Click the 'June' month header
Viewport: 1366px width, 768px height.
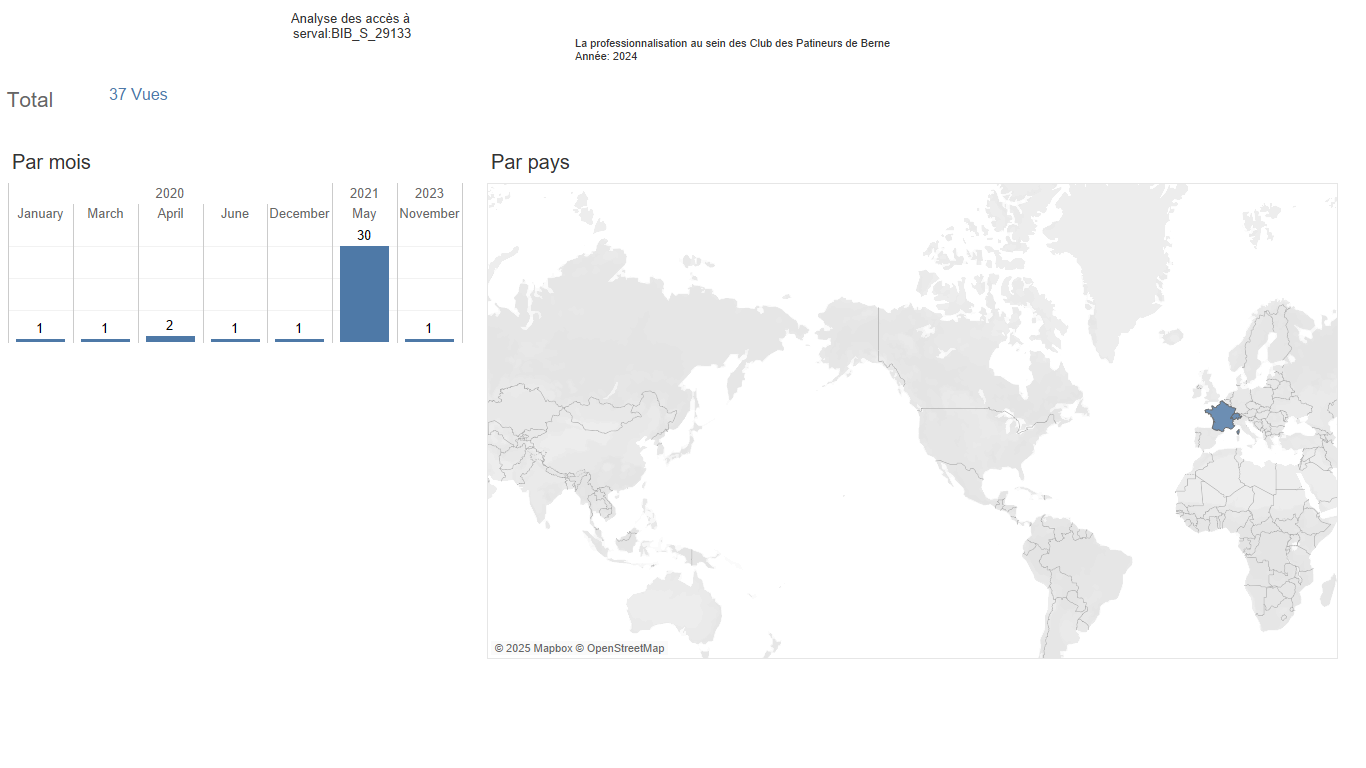click(x=235, y=213)
